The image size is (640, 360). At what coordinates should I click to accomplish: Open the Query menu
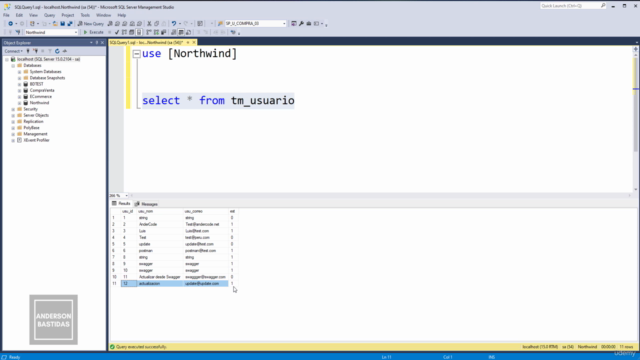(49, 15)
